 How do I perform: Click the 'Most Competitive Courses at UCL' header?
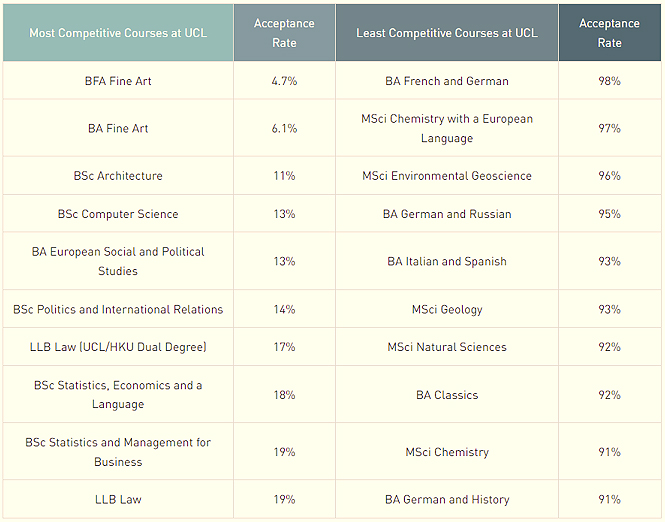point(118,33)
